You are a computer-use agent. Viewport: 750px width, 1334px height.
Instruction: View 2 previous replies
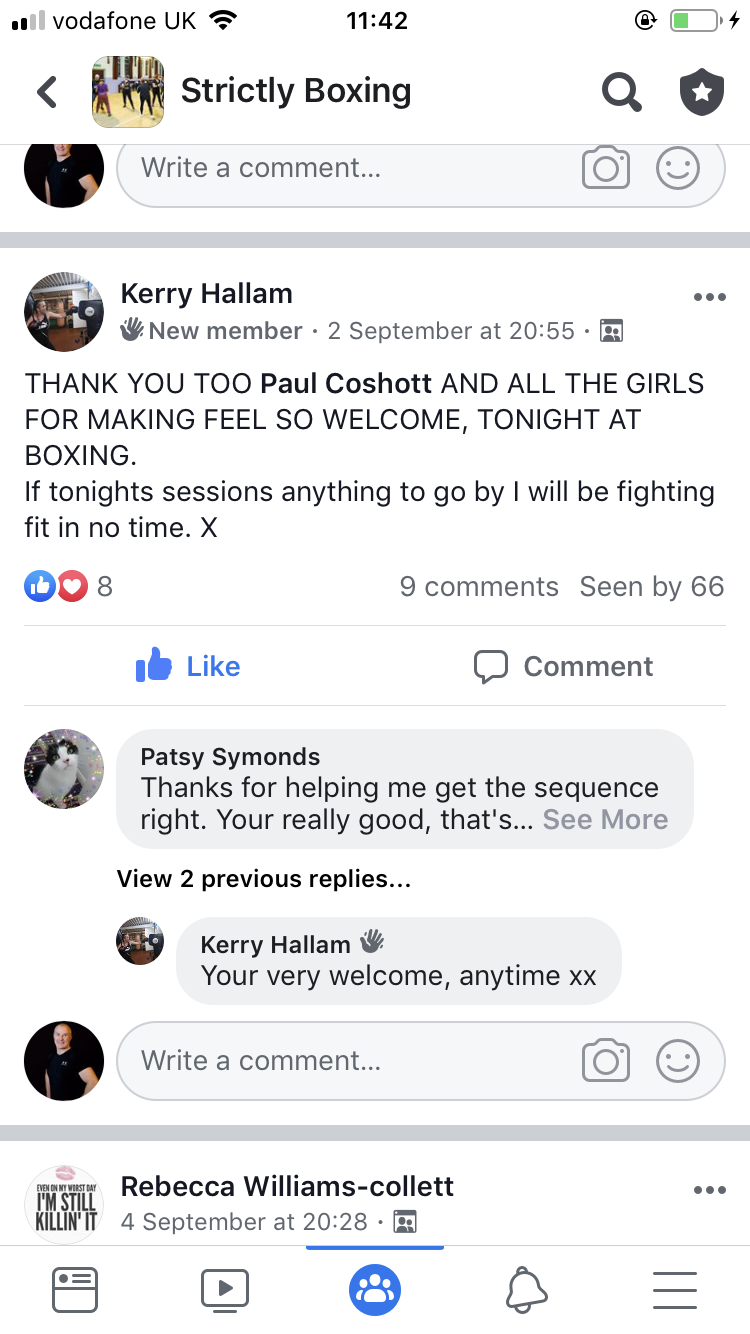point(264,879)
